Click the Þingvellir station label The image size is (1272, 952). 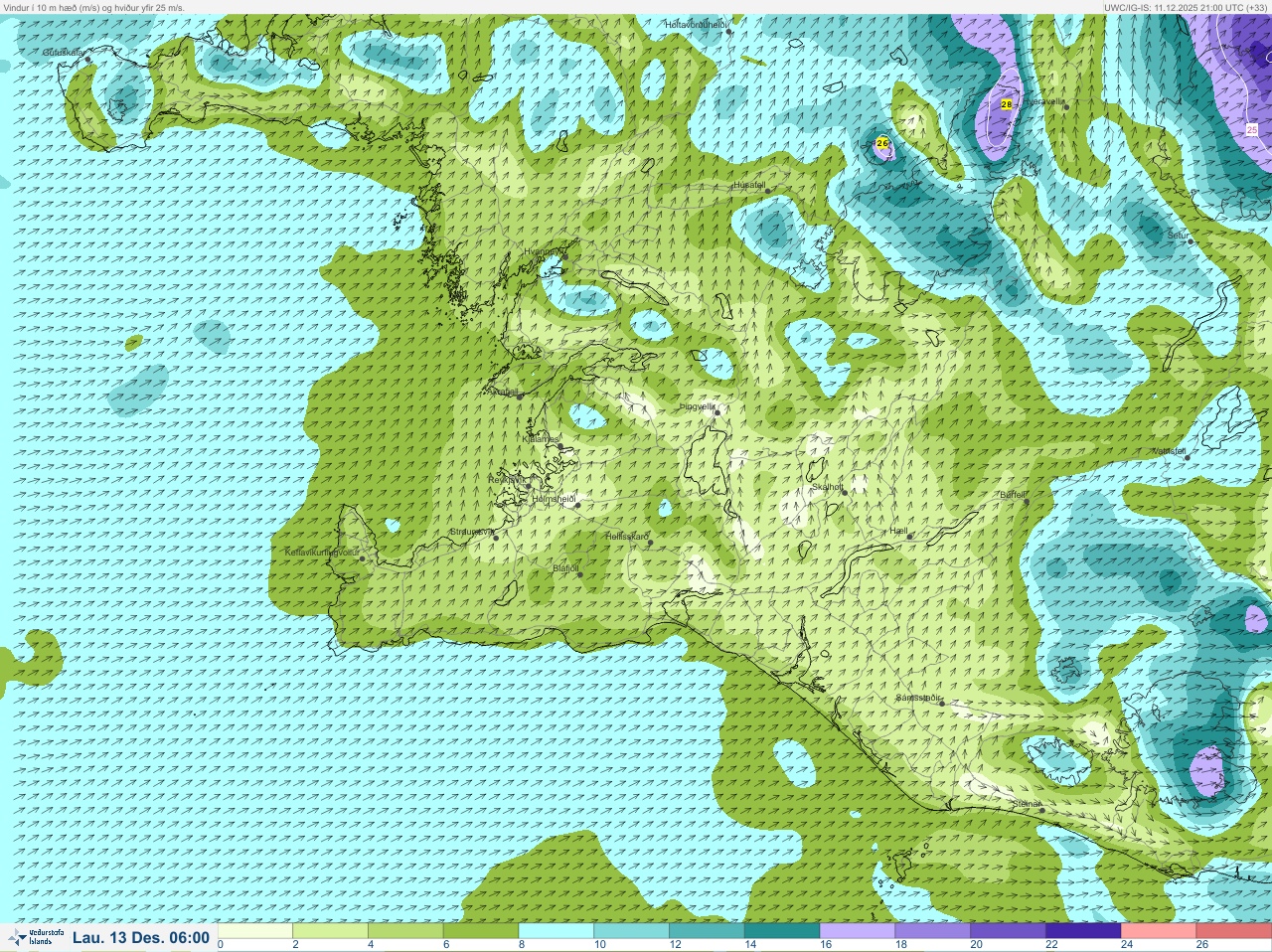tap(697, 406)
